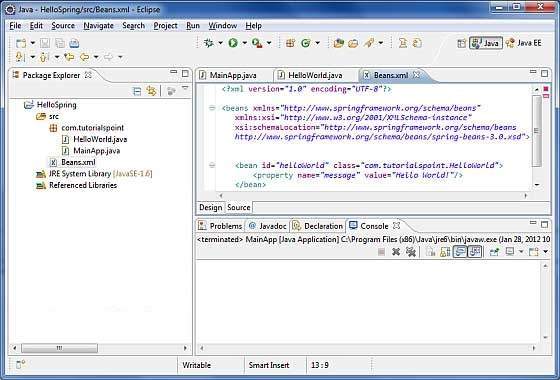The height and width of the screenshot is (380, 560).
Task: Open the New file dropdown arrow
Action: pos(32,43)
